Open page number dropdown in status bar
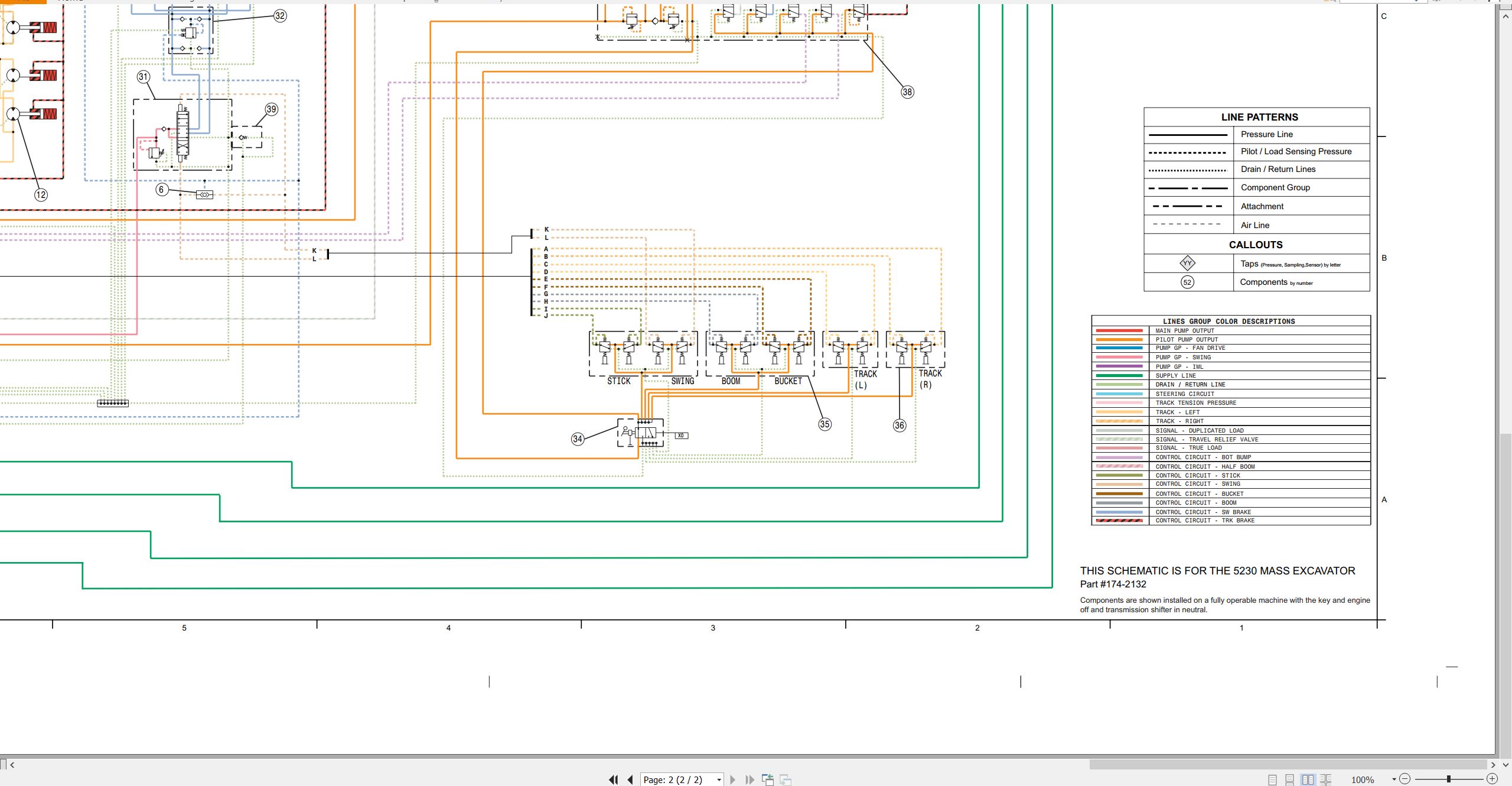 (x=719, y=780)
